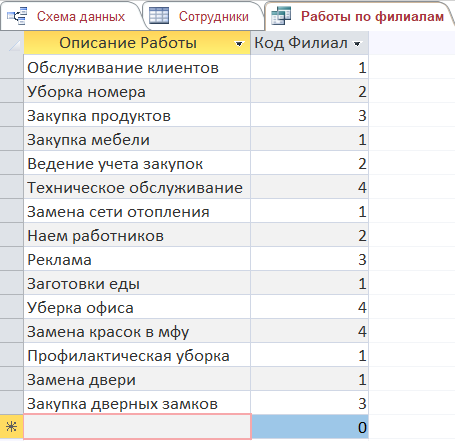Select row selector for Обслуживание клиентов
455x441 pixels.
pyautogui.click(x=12, y=67)
